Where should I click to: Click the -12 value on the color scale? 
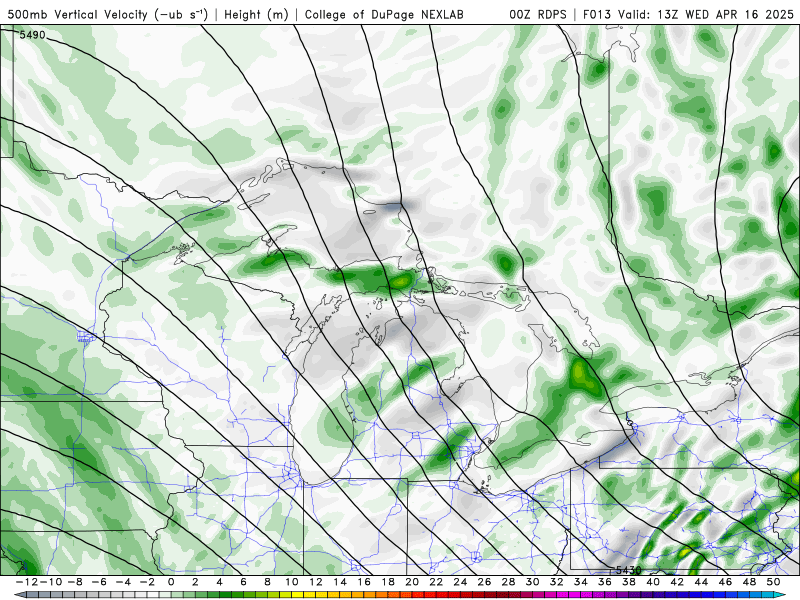(26, 582)
